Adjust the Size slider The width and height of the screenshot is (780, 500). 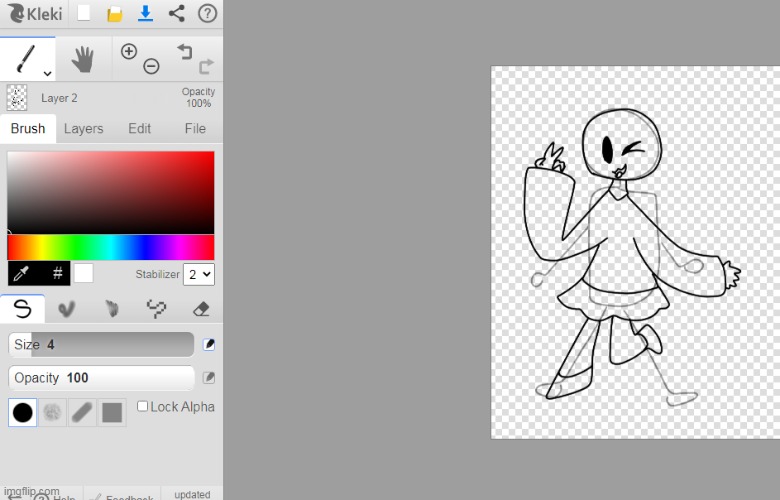pyautogui.click(x=101, y=344)
